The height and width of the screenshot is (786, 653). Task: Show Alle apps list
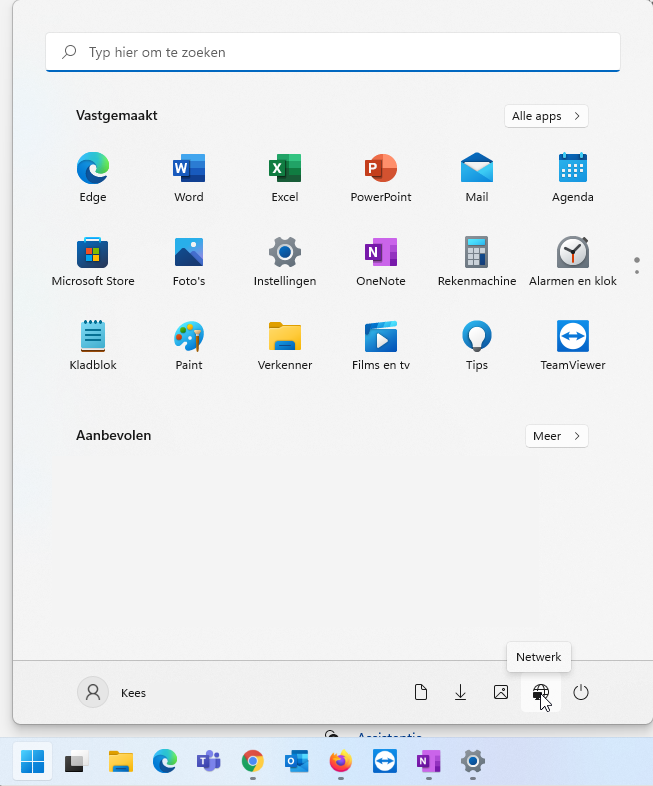coord(546,116)
